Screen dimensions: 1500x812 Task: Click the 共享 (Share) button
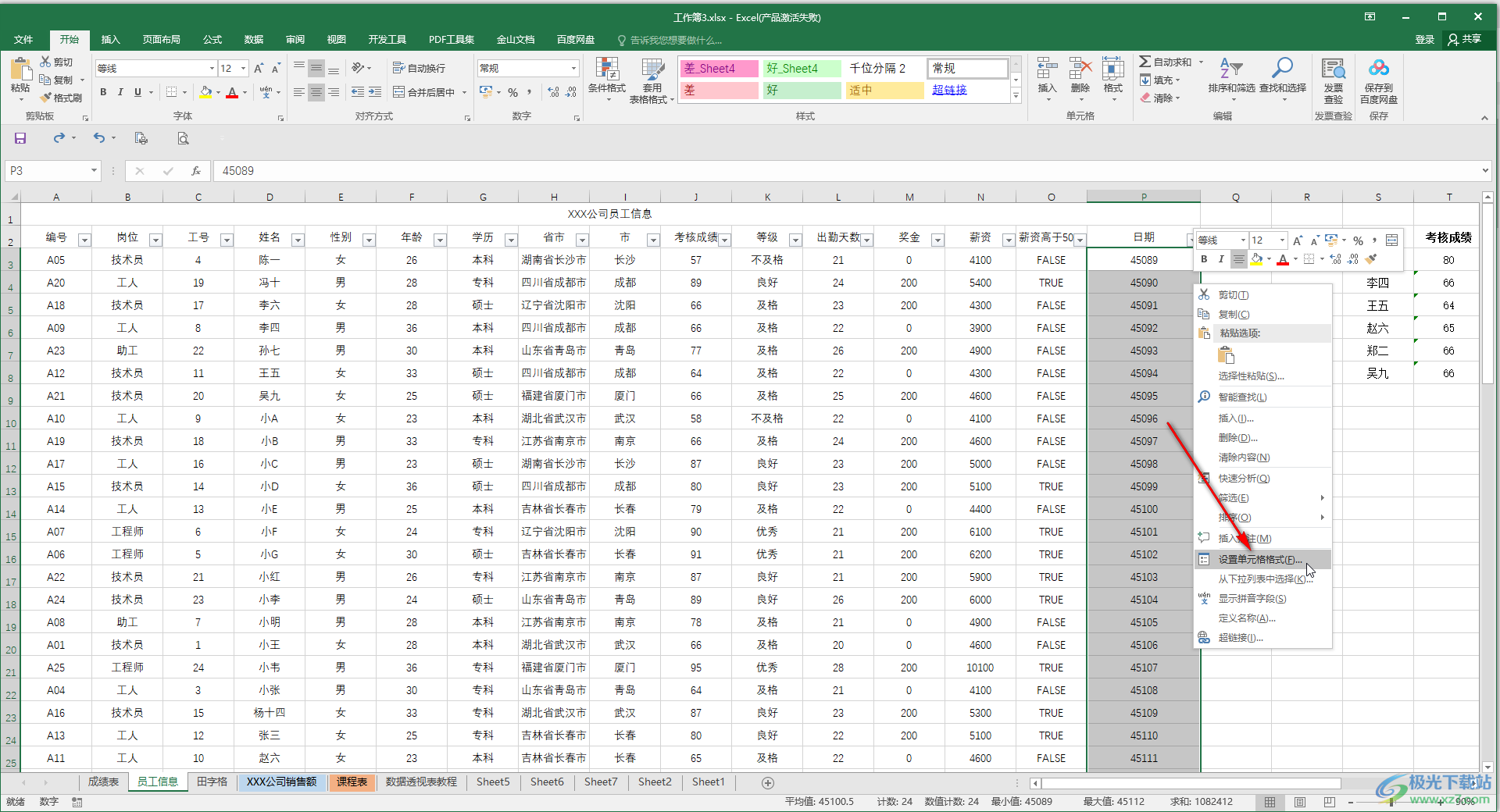1465,39
